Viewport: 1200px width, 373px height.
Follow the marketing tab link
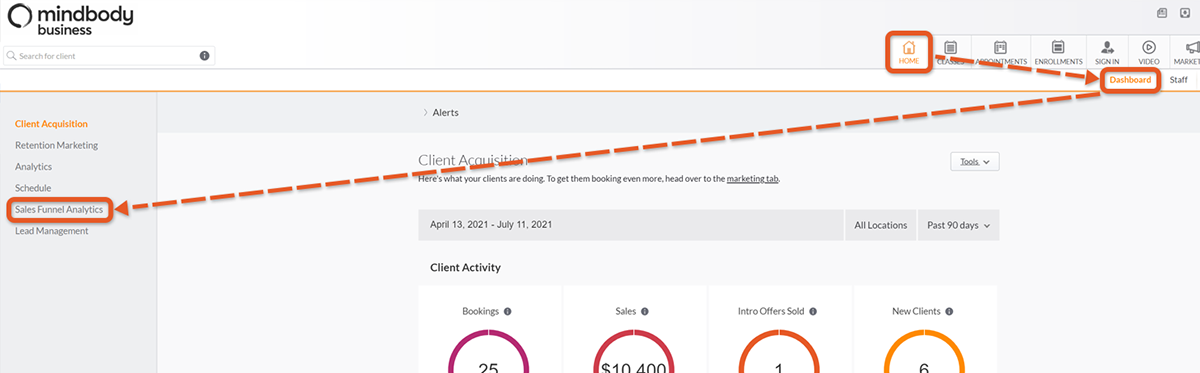[x=752, y=178]
